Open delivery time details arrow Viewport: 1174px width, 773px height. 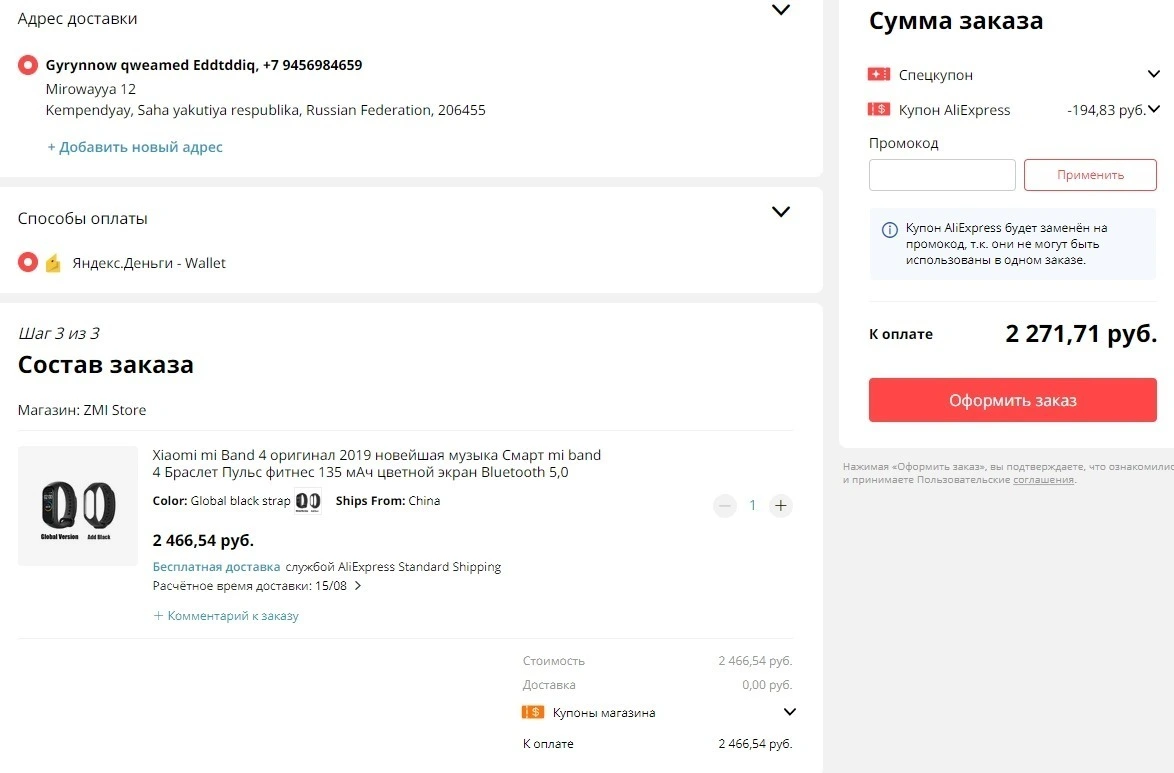pyautogui.click(x=358, y=586)
